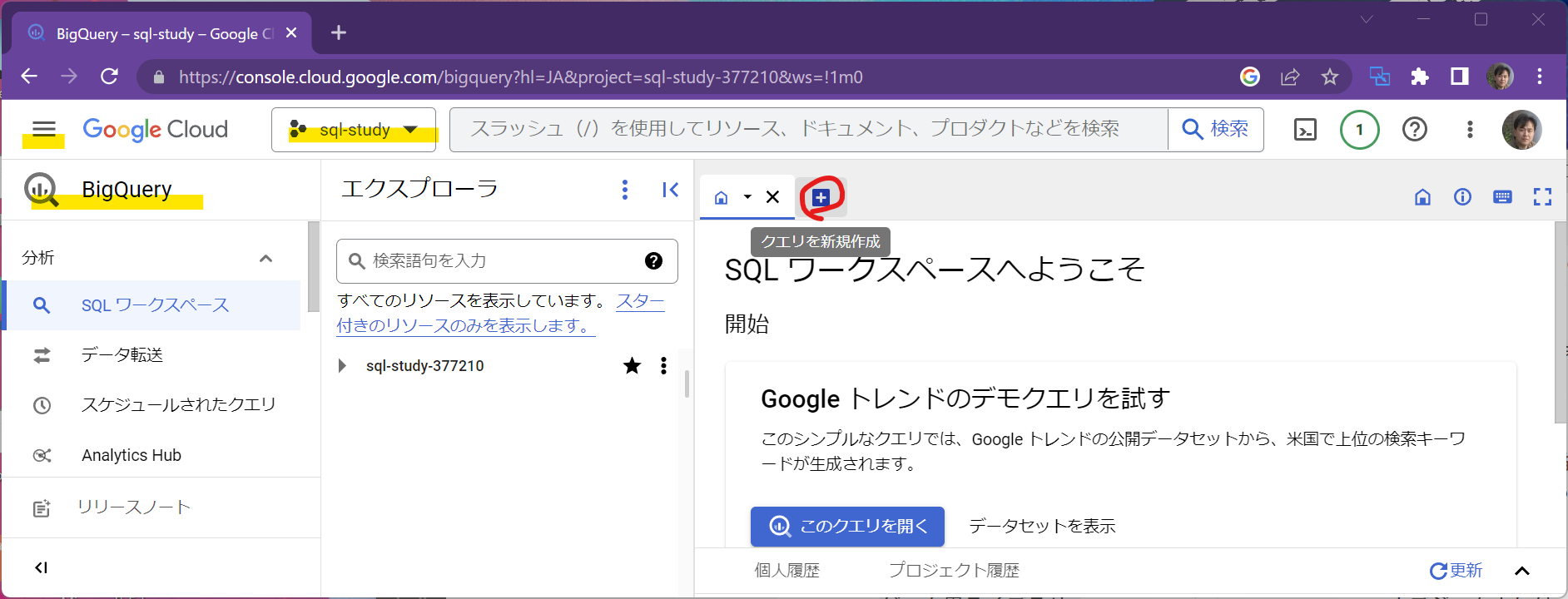This screenshot has height=599, width=1568.
Task: Activate Cloud Shell terminal icon
Action: tap(1305, 130)
